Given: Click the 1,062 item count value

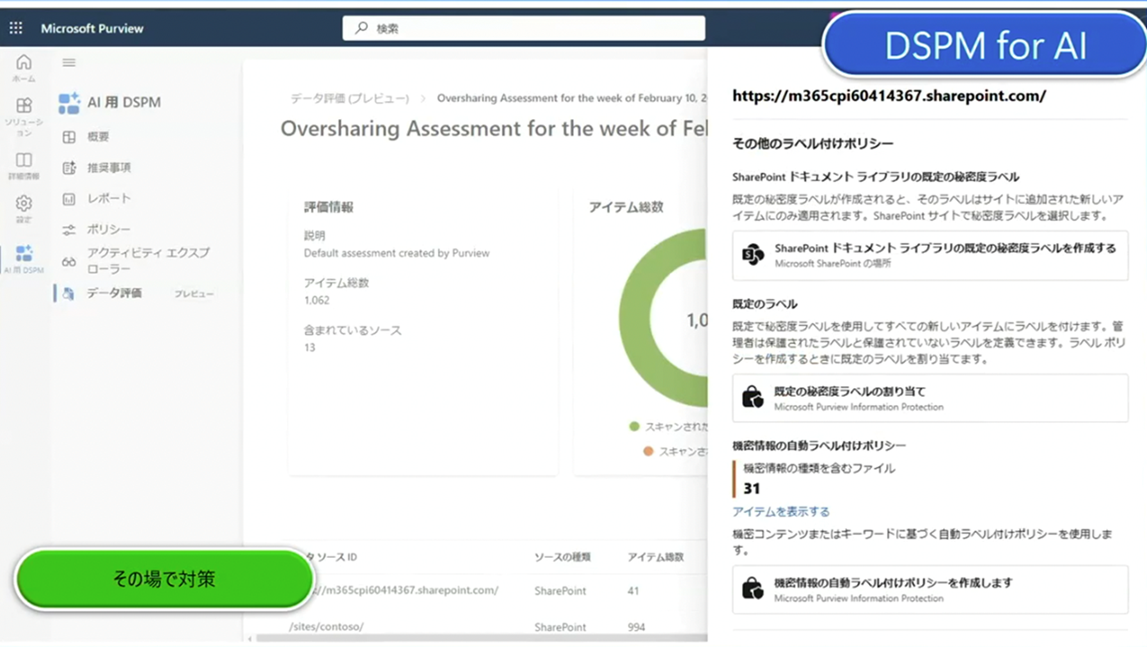Looking at the screenshot, I should click(x=317, y=300).
